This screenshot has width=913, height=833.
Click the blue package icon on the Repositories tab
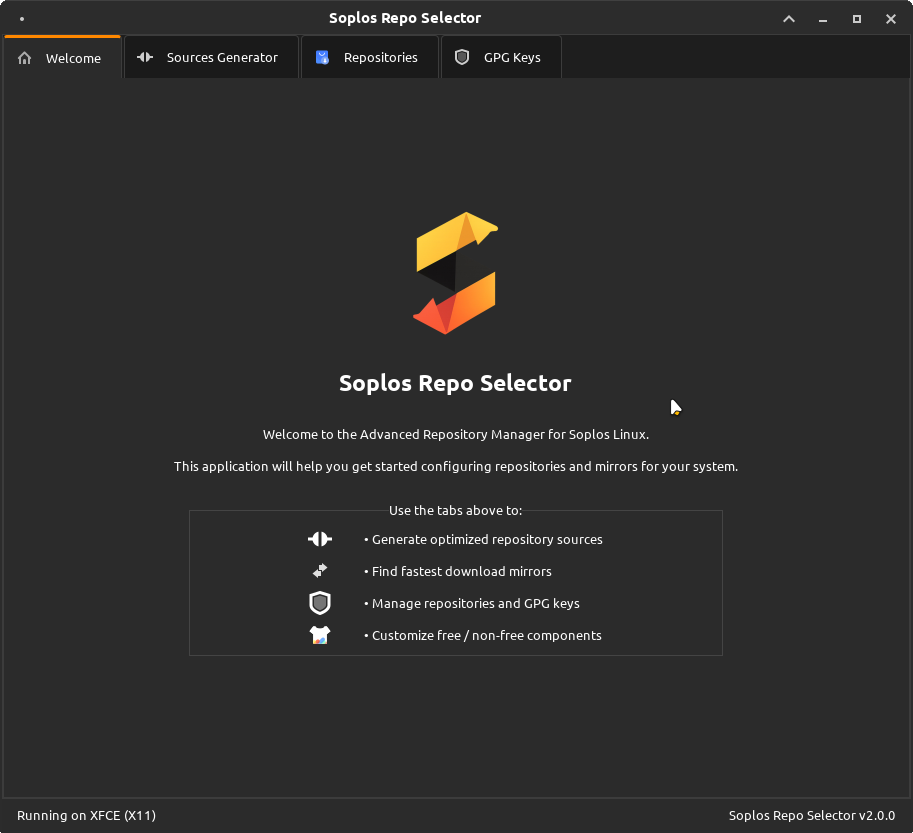[322, 57]
